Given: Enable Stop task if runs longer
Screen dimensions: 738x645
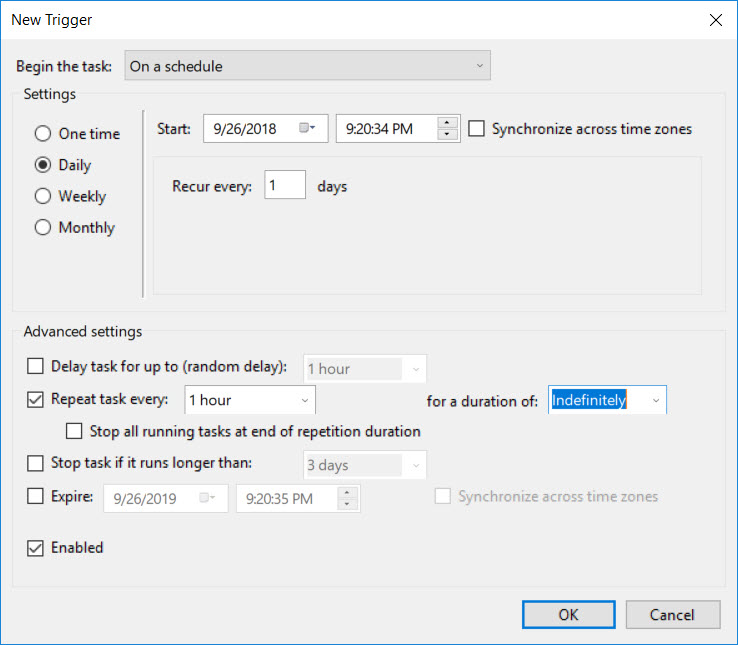Looking at the screenshot, I should point(36,463).
